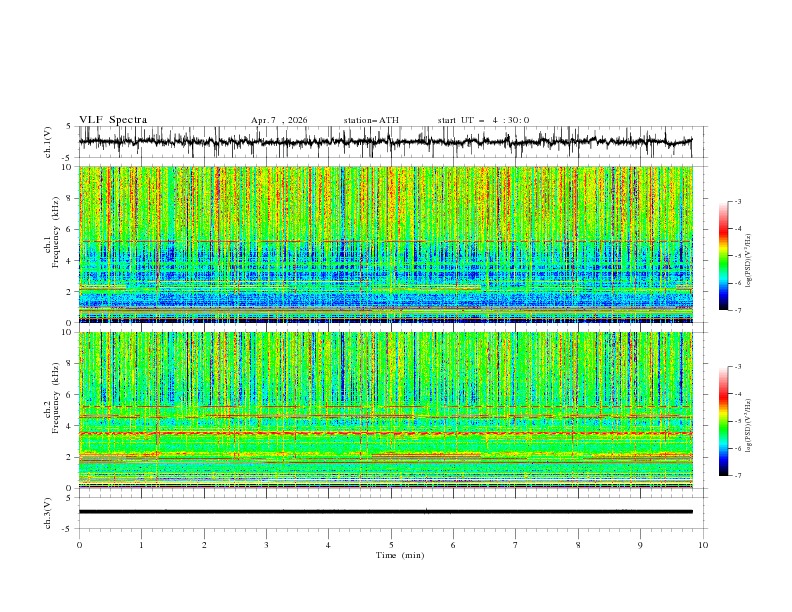Click the ch.1 voltage waveform trace
792x612 pixels.
(x=385, y=142)
